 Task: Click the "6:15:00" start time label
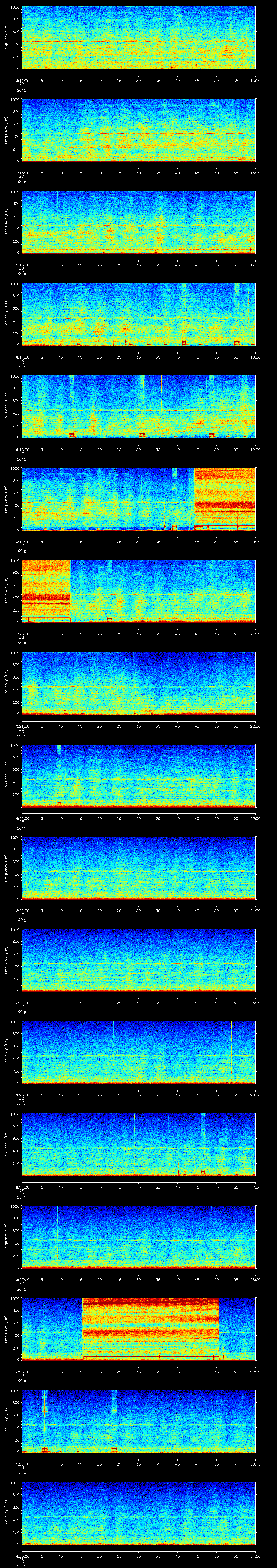pos(22,173)
